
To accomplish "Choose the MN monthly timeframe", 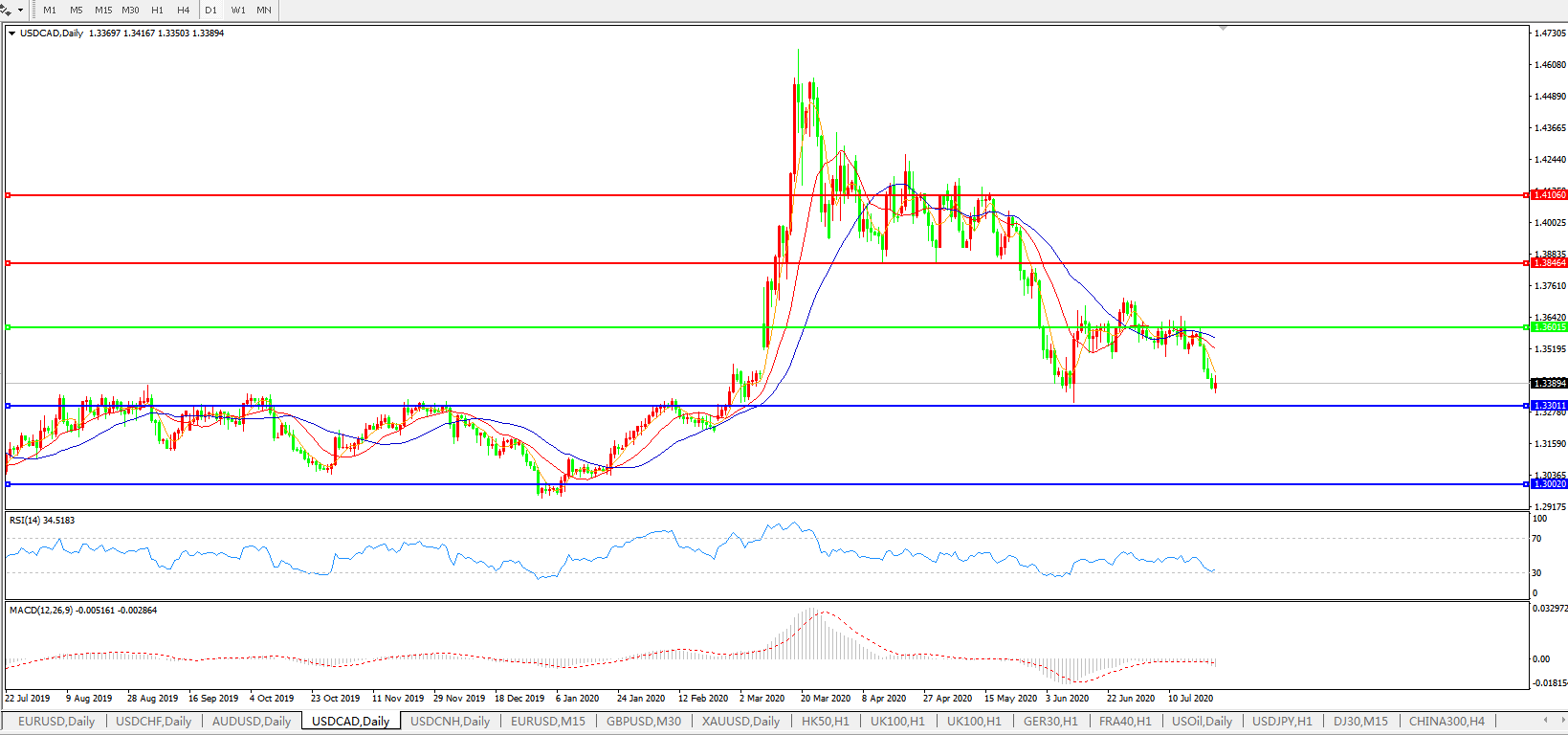I will (264, 11).
